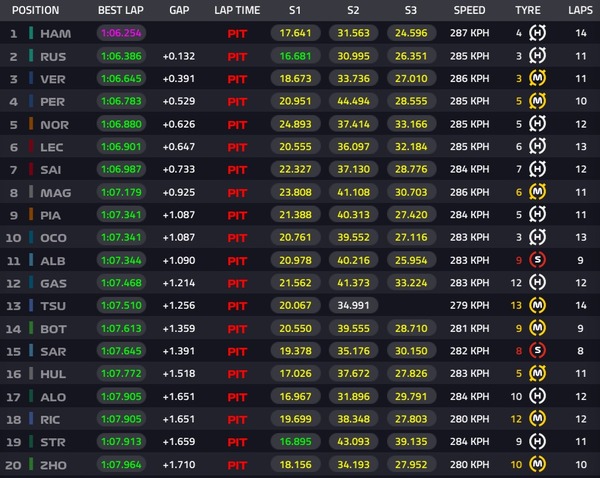Image resolution: width=600 pixels, height=478 pixels.
Task: Click MAG's +0.925 gap value
Action: 179,192
